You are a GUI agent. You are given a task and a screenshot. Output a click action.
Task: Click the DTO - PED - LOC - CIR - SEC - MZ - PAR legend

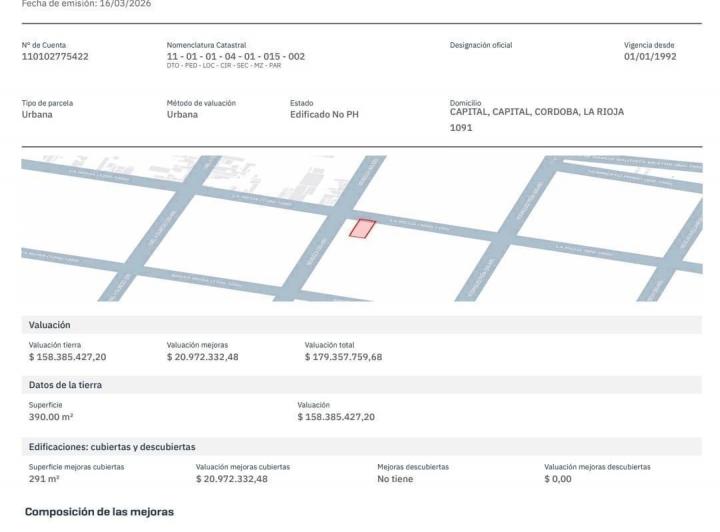(224, 66)
